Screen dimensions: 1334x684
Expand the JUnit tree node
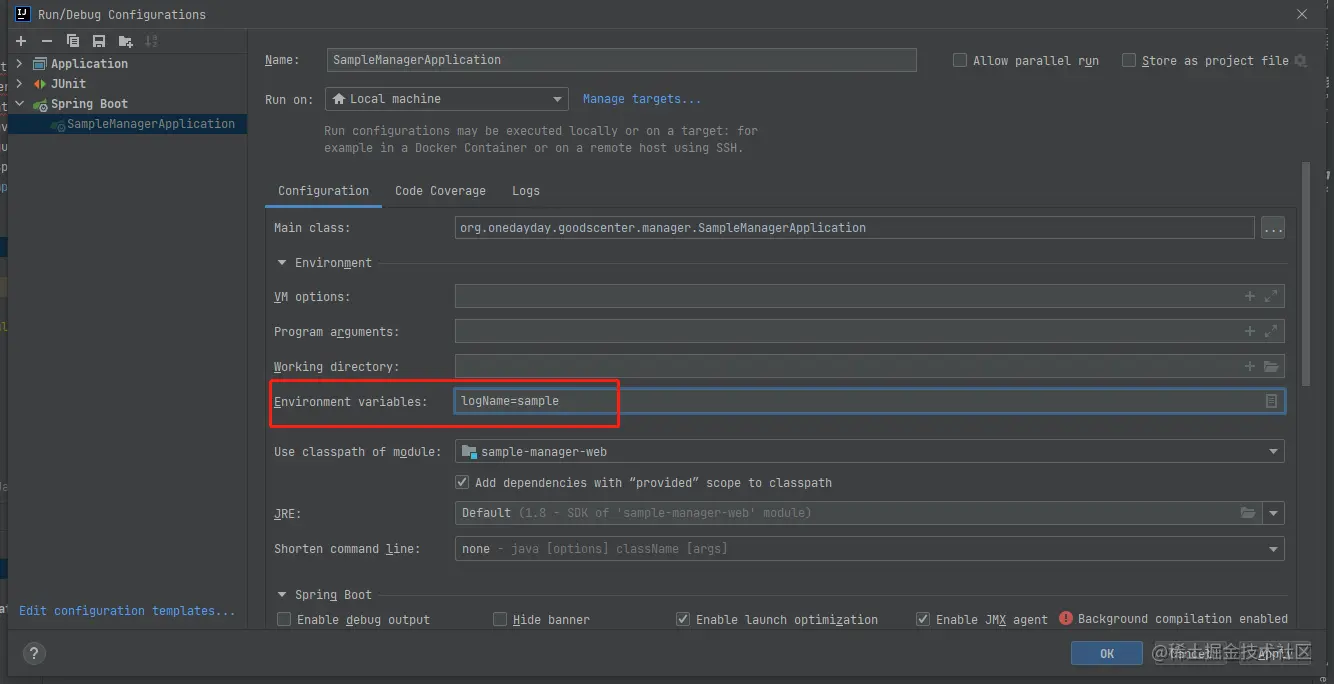coord(20,84)
